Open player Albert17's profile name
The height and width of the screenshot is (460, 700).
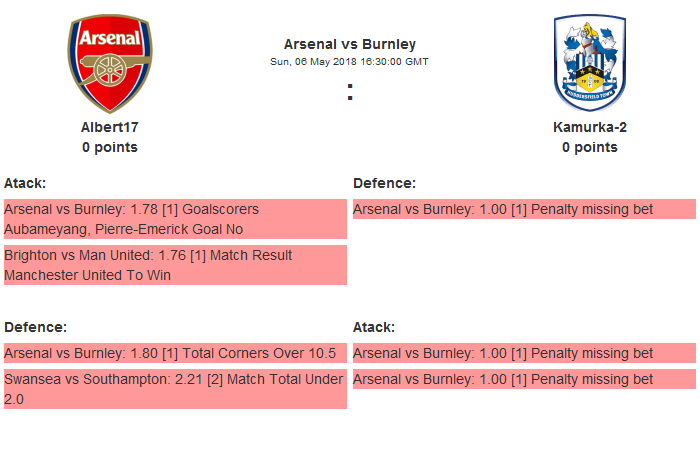(110, 127)
